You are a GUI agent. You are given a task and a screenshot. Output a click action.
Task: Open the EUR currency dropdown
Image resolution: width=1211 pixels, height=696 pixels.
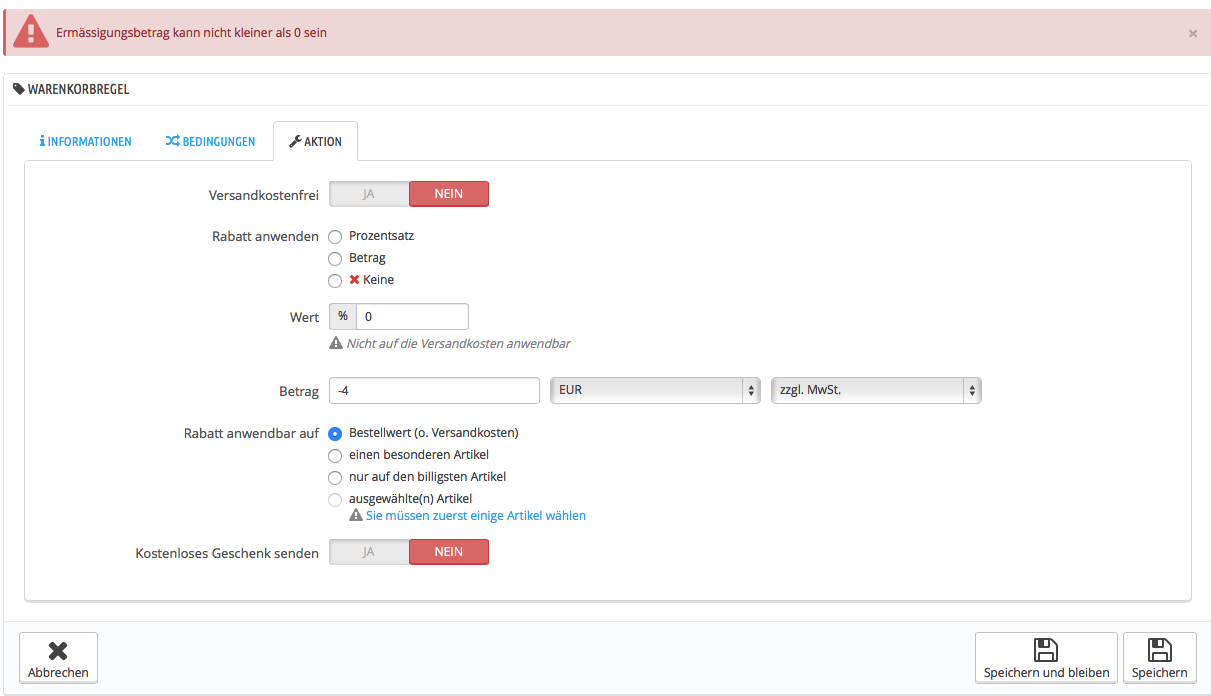656,390
